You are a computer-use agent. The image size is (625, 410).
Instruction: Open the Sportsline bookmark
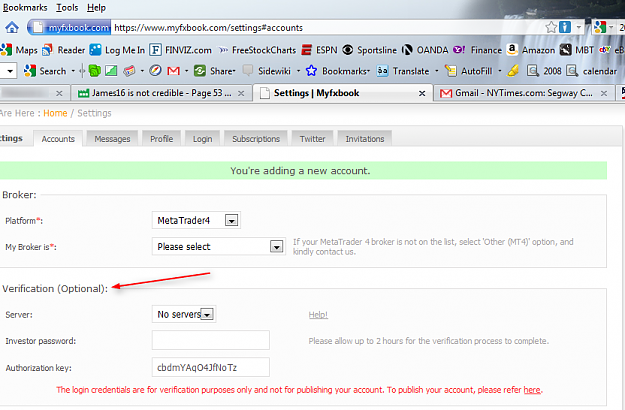369,50
